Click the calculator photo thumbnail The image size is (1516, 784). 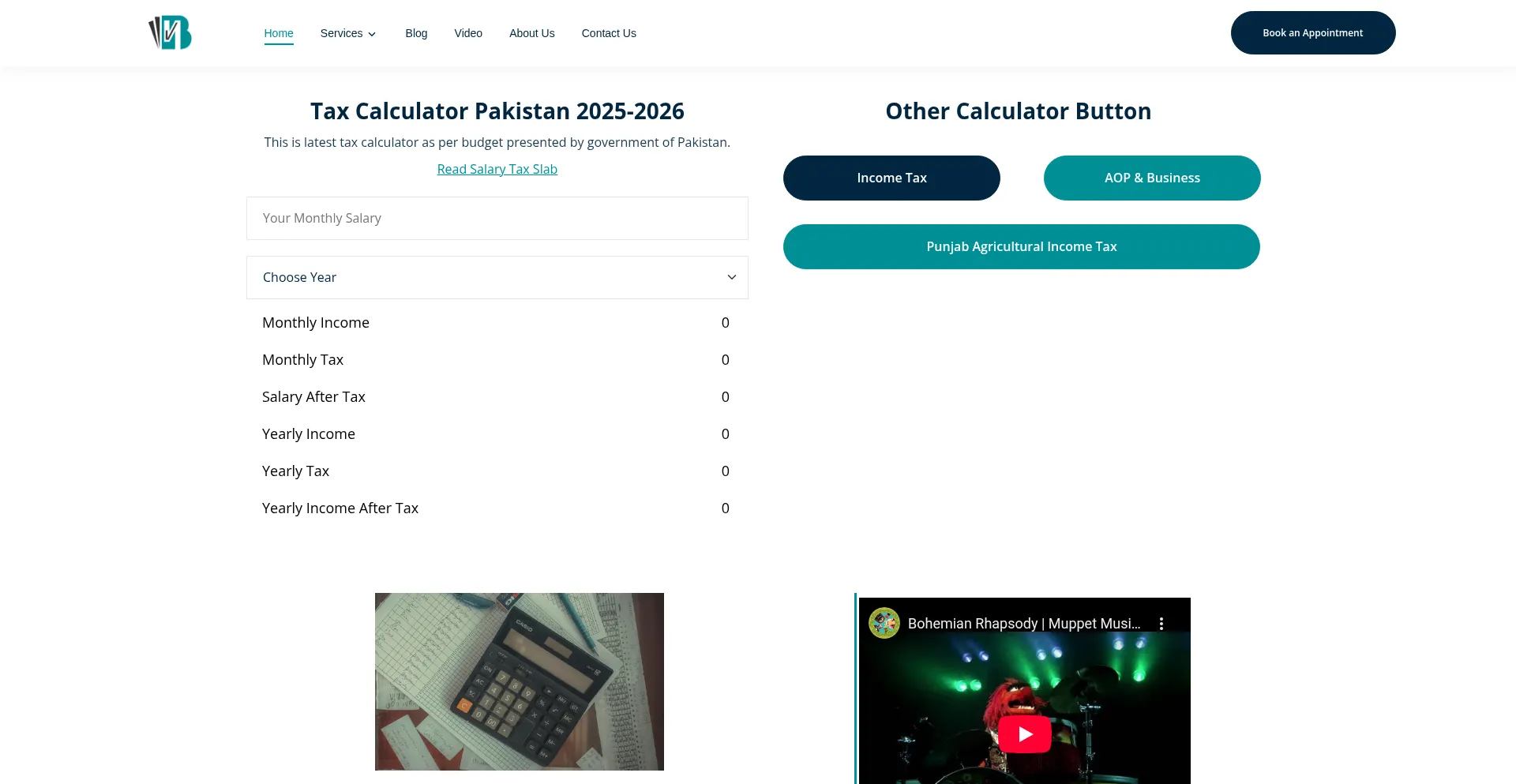[519, 681]
